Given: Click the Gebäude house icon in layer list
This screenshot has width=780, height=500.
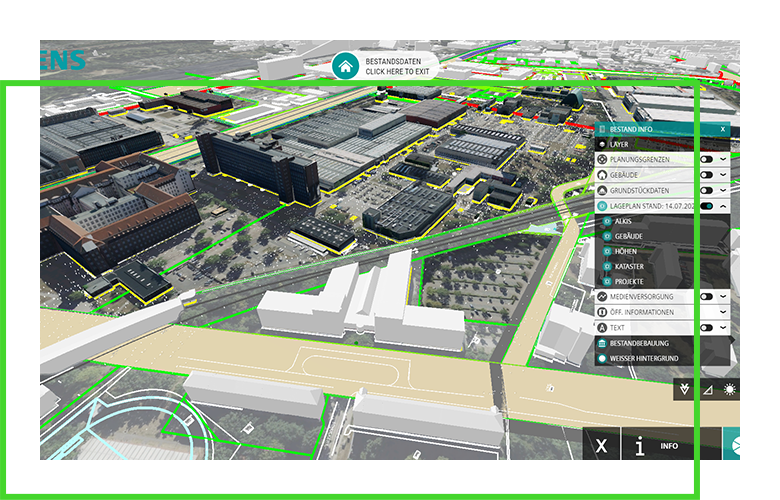Looking at the screenshot, I should point(602,175).
